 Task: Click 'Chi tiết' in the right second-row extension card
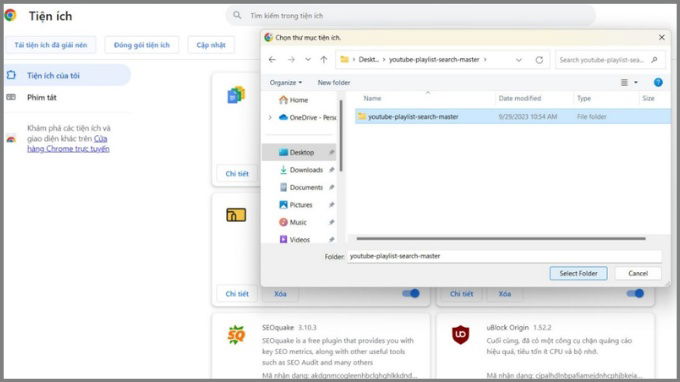click(x=461, y=294)
